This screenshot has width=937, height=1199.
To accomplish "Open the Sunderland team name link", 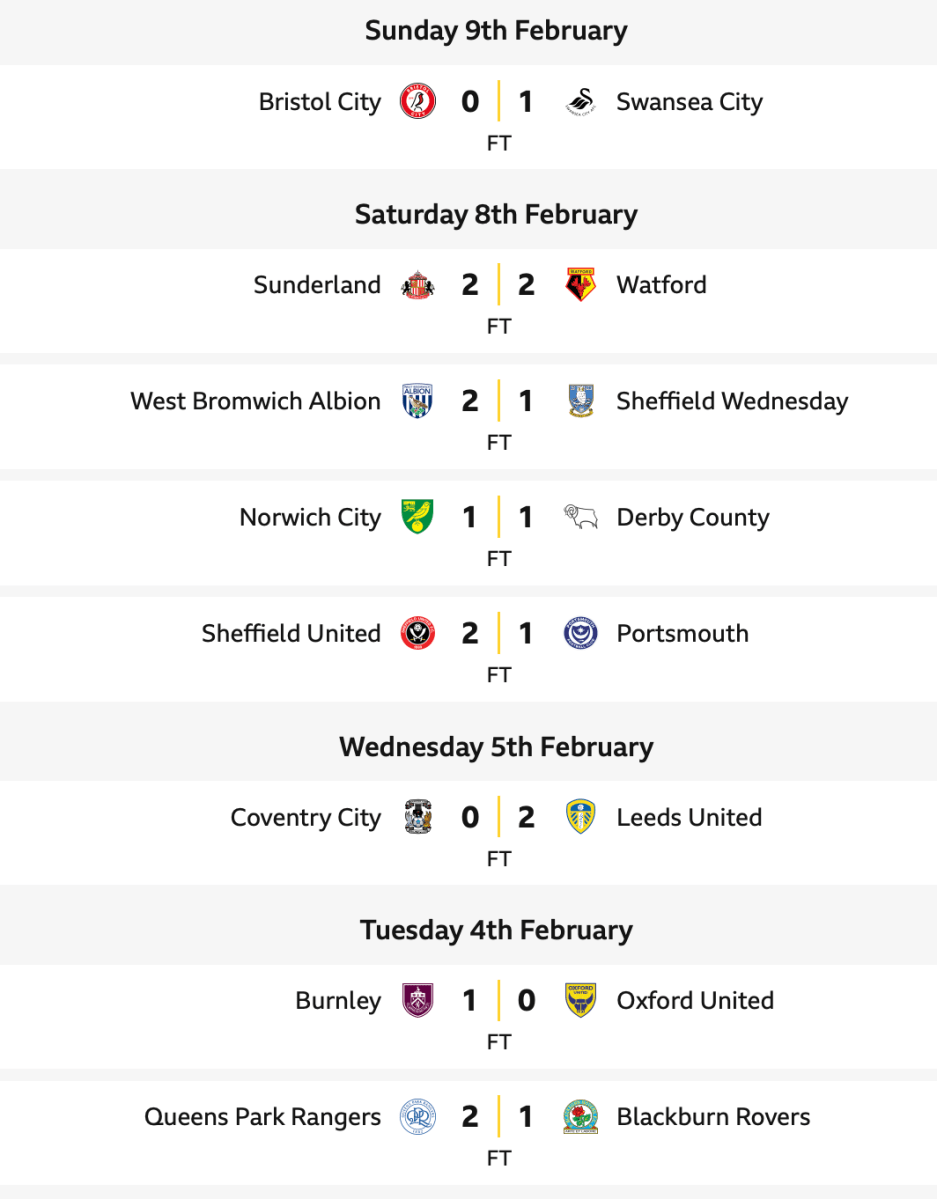I will tap(317, 285).
